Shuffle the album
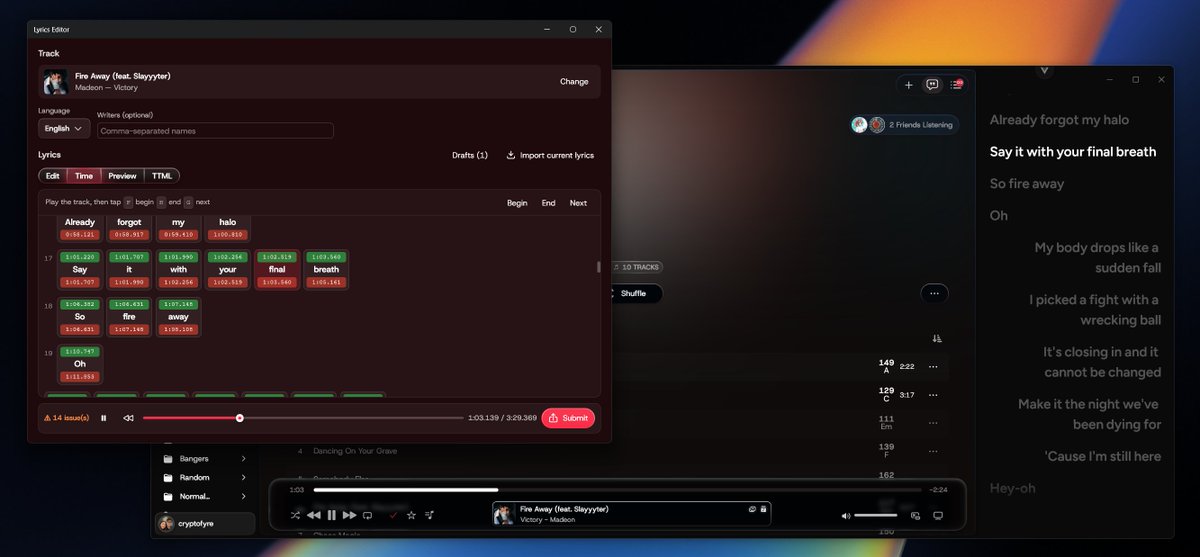This screenshot has height=557, width=1200. (634, 293)
